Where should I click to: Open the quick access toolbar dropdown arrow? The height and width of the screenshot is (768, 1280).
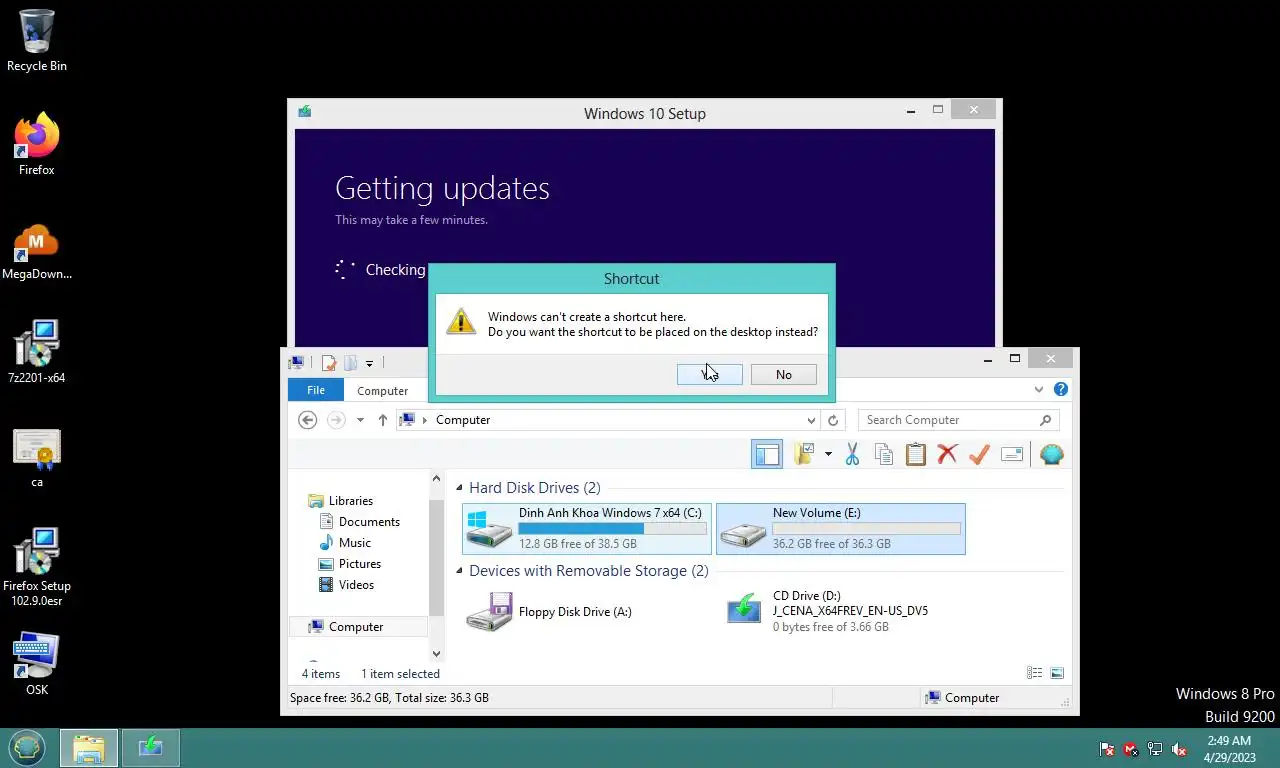(369, 363)
